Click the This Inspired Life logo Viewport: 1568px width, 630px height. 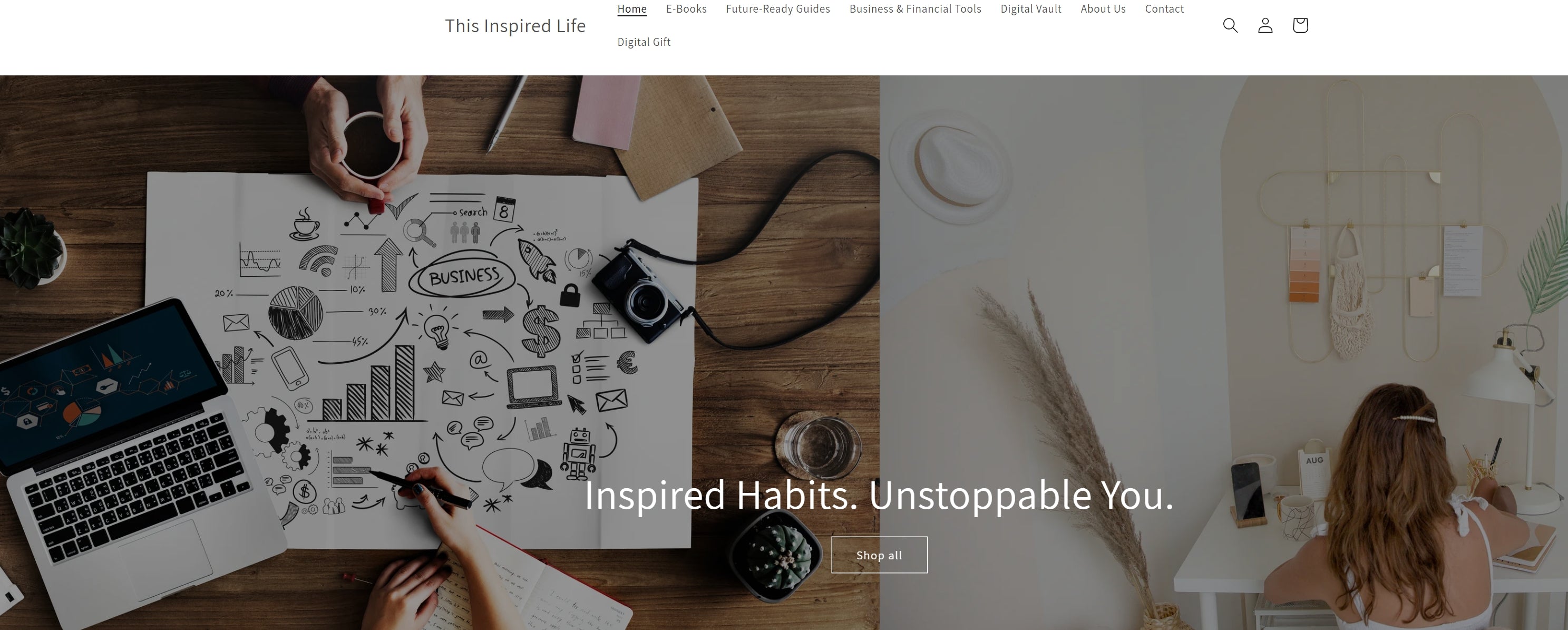coord(515,25)
